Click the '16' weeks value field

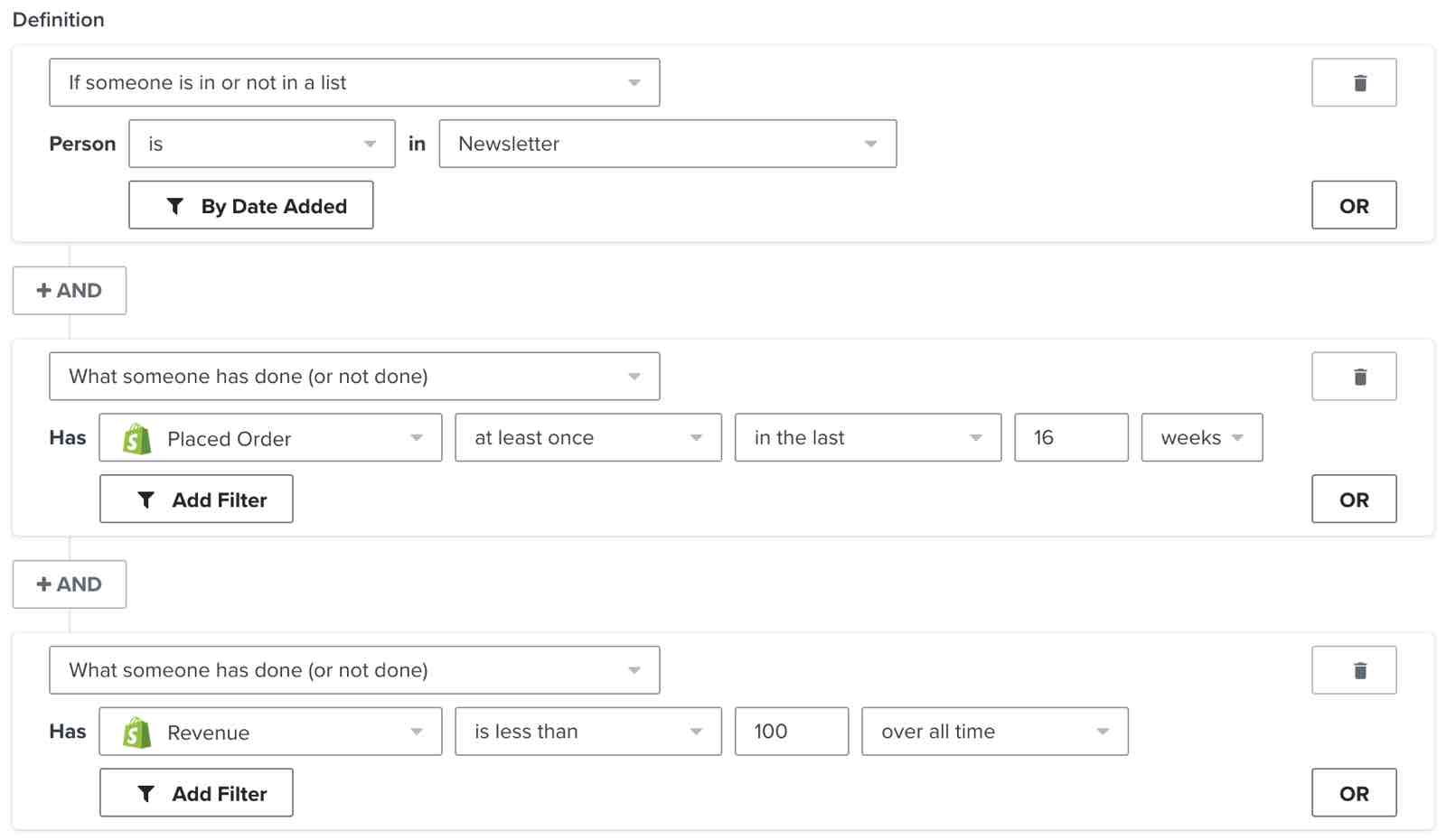click(1071, 437)
